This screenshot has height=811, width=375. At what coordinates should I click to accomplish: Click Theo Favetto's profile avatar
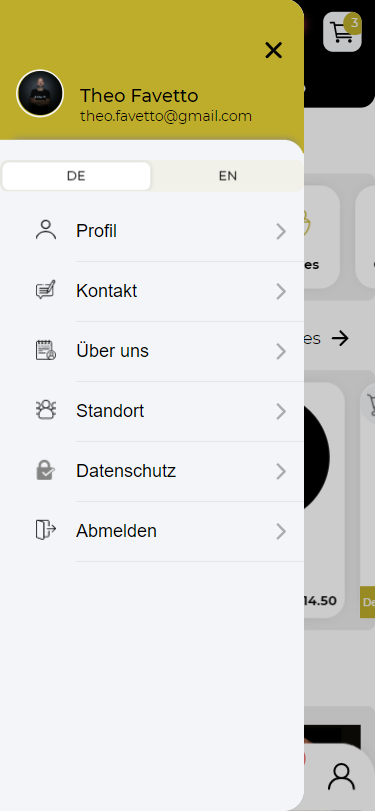pos(40,93)
